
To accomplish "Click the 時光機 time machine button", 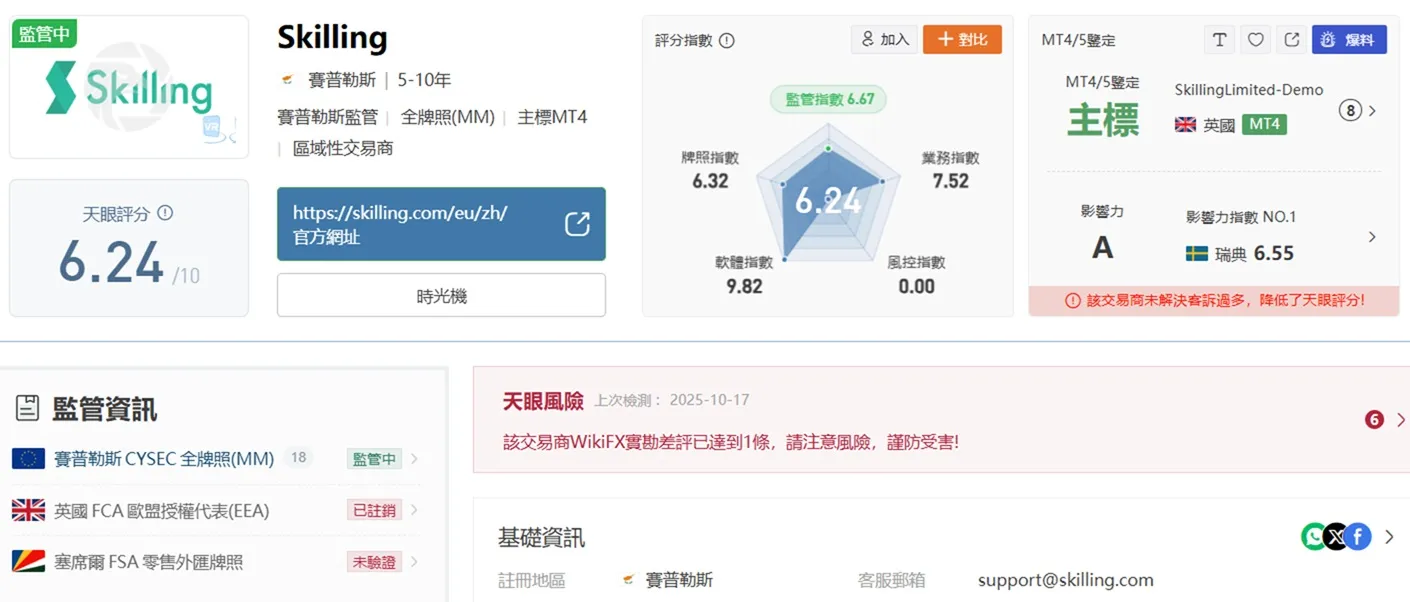I will [441, 296].
